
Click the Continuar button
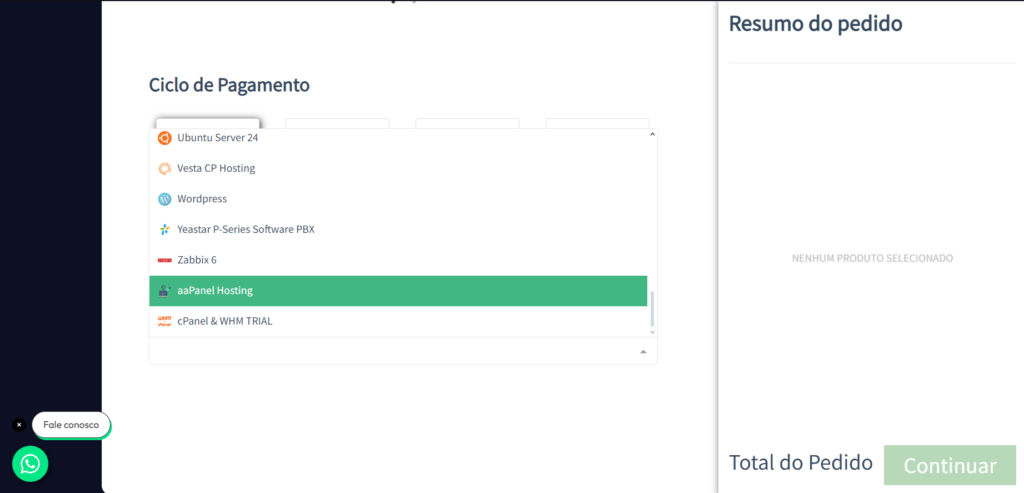(950, 466)
